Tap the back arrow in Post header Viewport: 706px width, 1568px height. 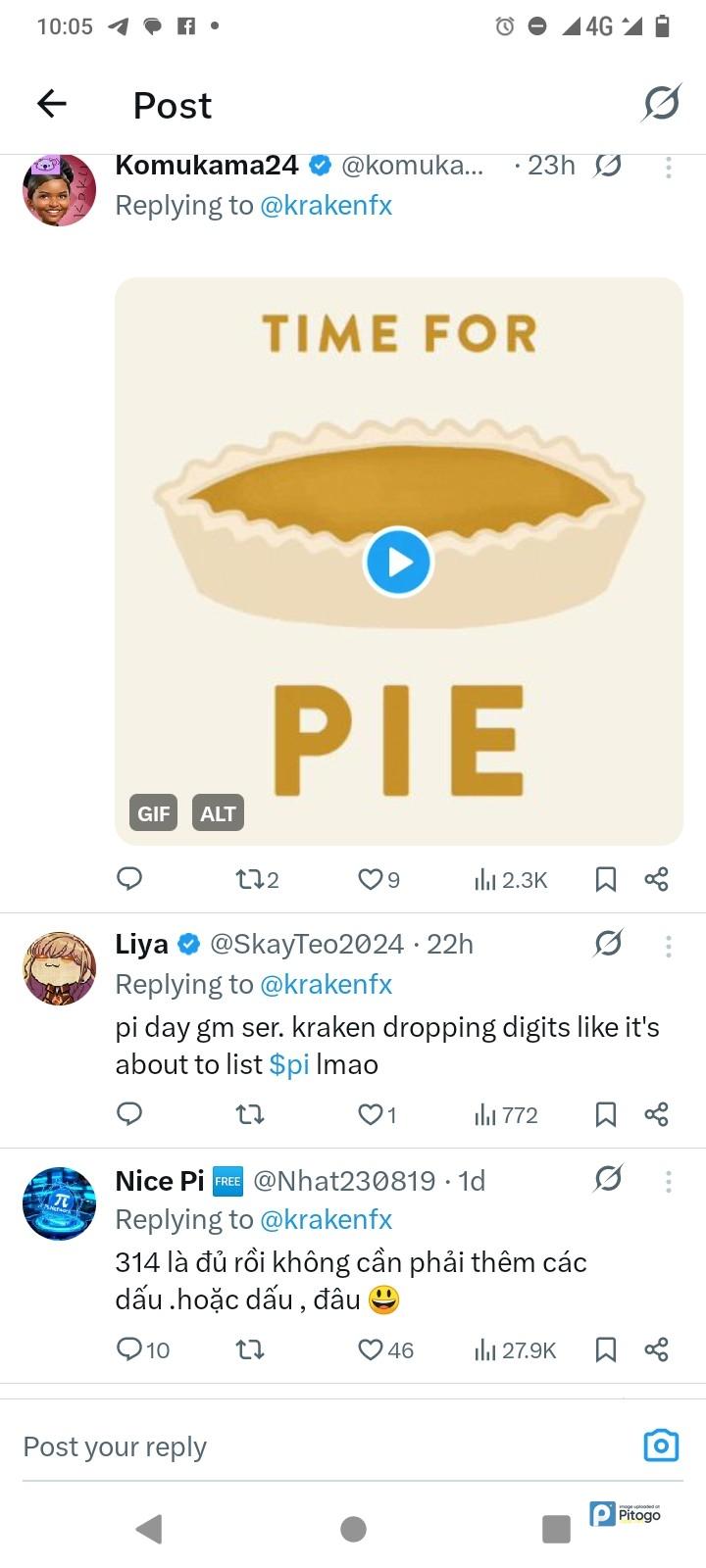click(x=52, y=104)
